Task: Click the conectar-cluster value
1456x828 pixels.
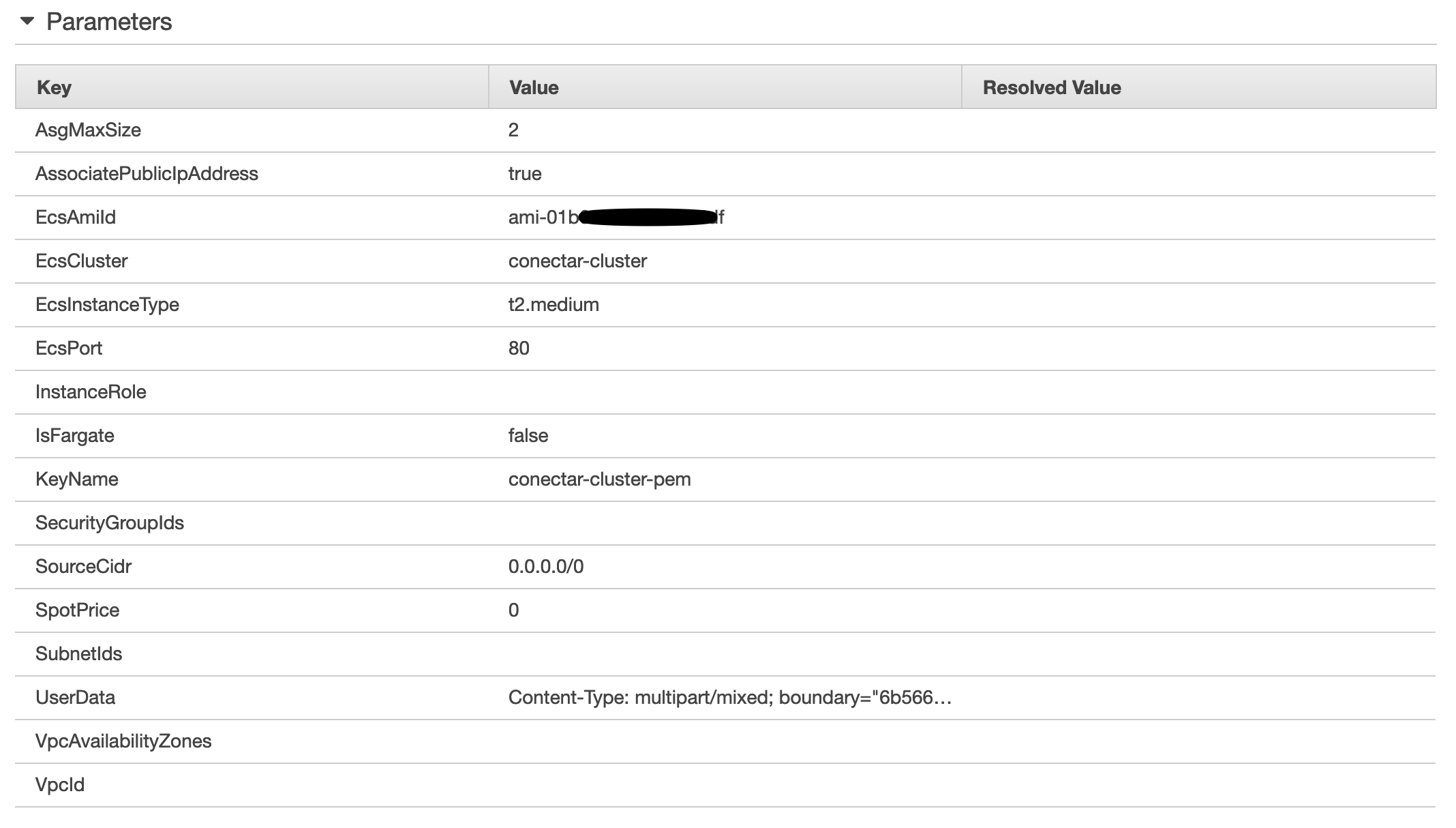Action: (x=578, y=261)
